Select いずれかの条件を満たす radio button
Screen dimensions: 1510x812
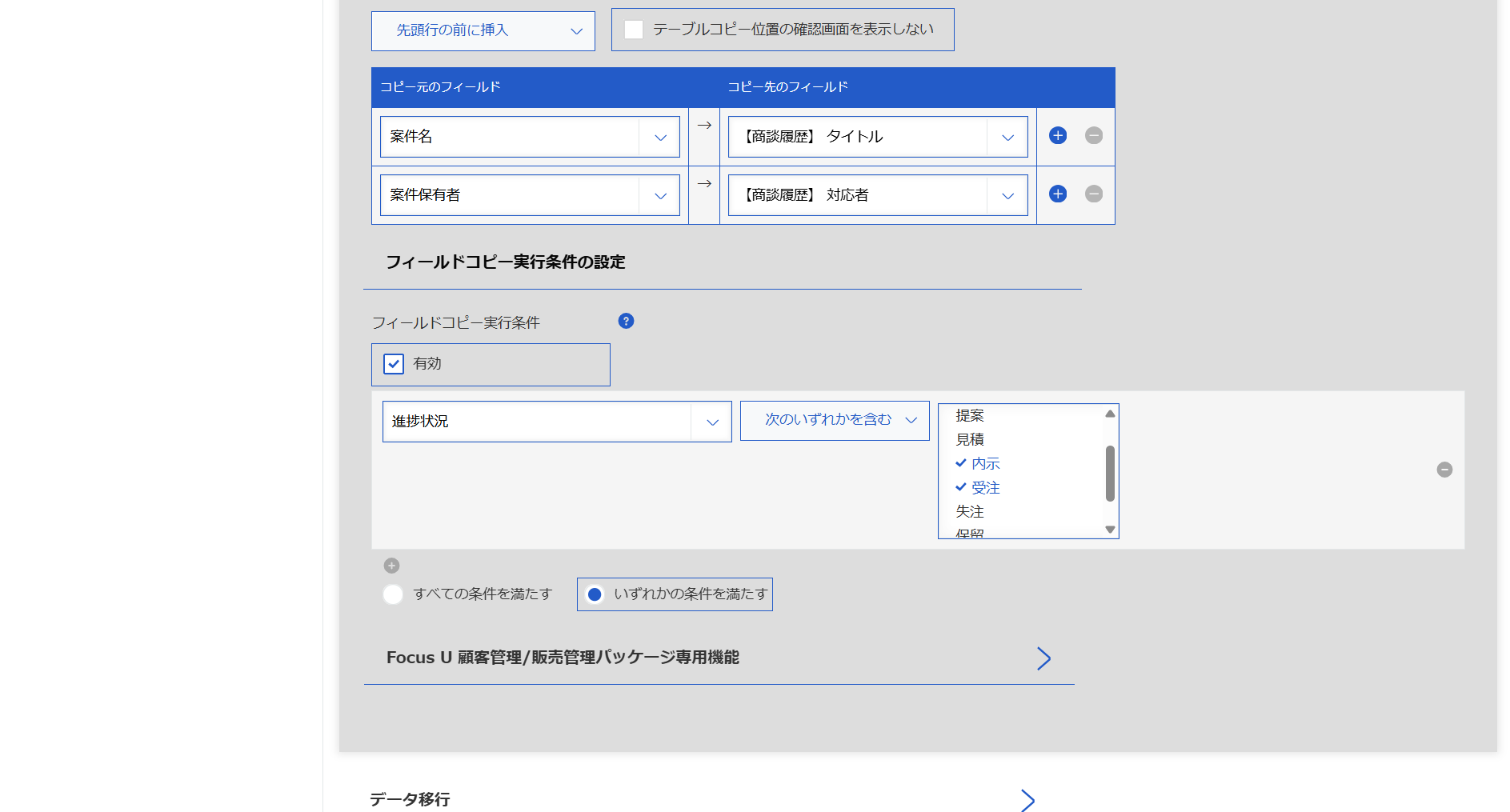pyautogui.click(x=595, y=594)
